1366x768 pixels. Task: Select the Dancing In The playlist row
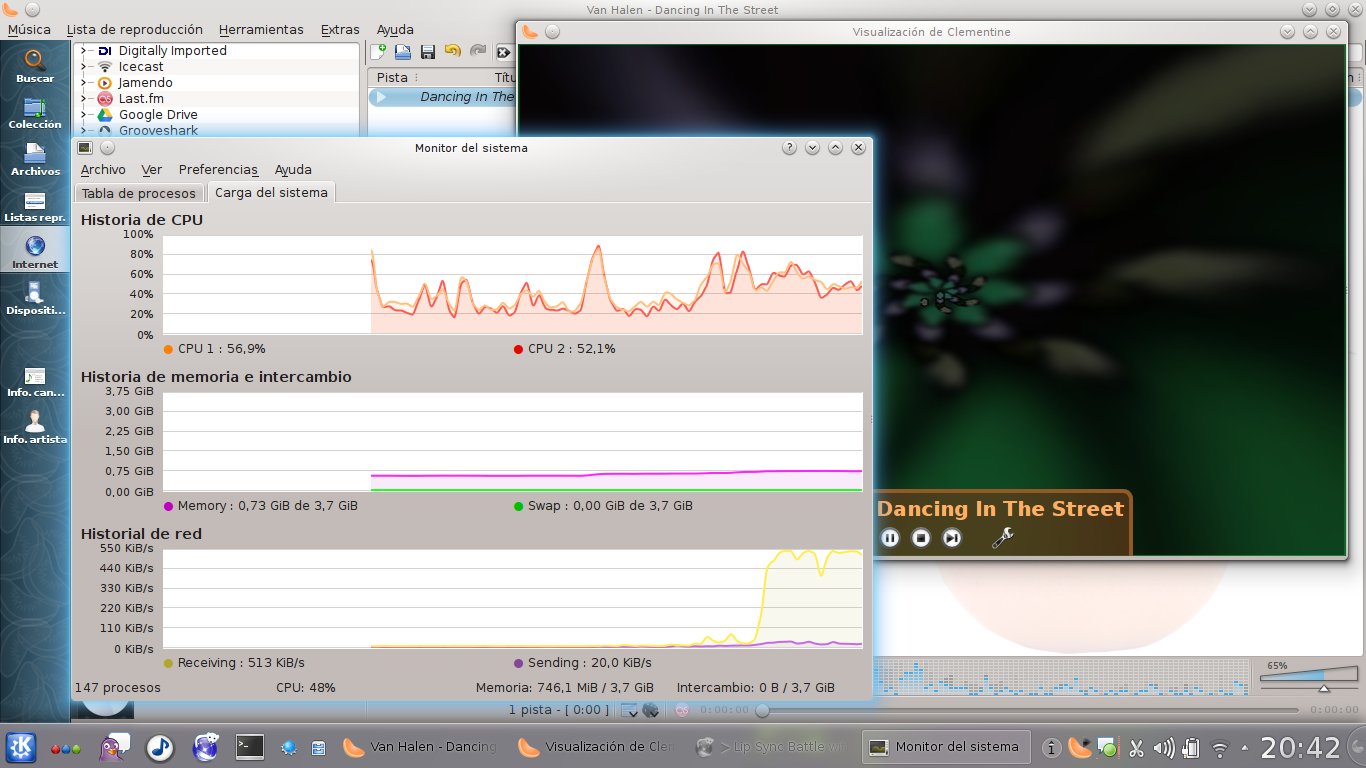442,97
